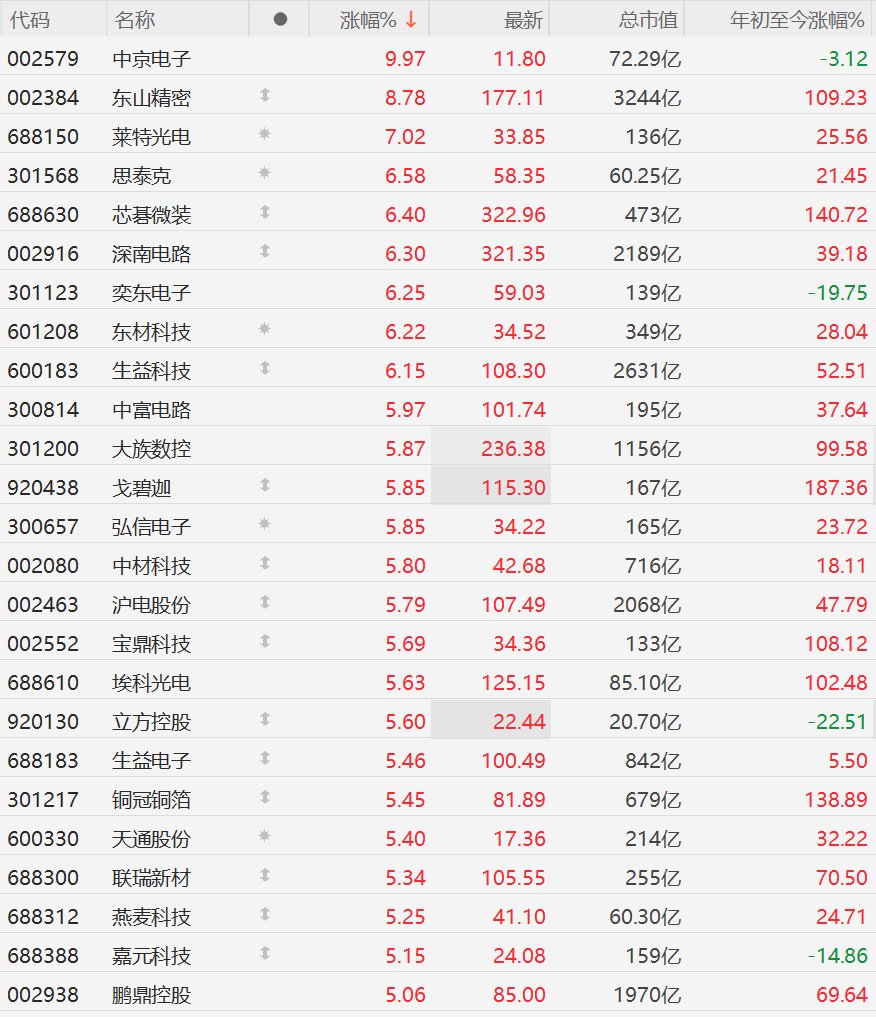Click market cap 3244亿 for 东山精密
Image resolution: width=876 pixels, height=1017 pixels.
[647, 98]
